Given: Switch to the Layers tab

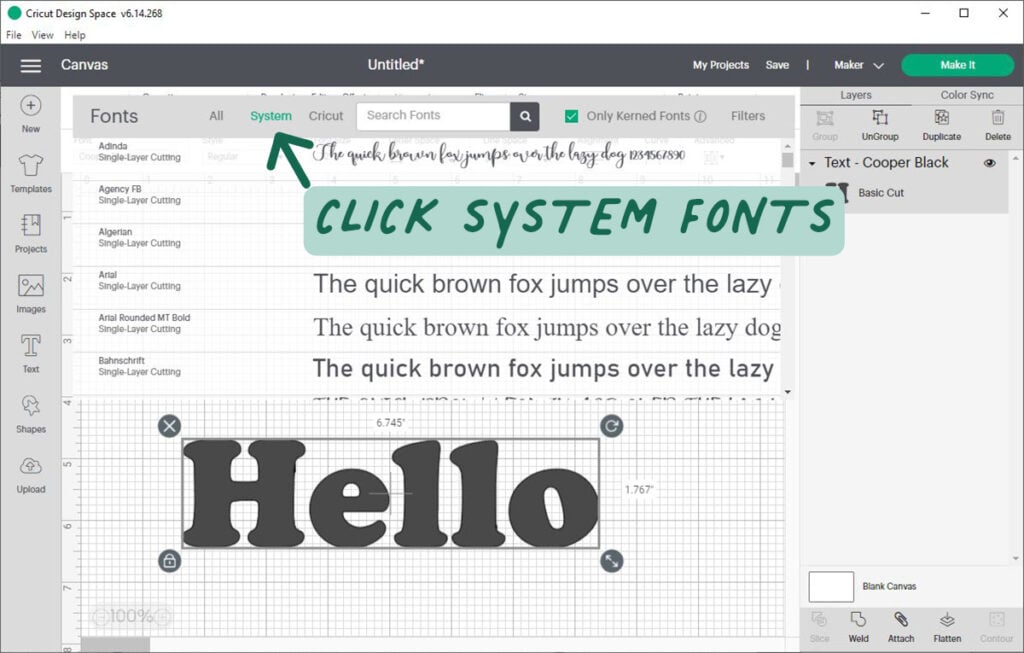Looking at the screenshot, I should tap(856, 95).
